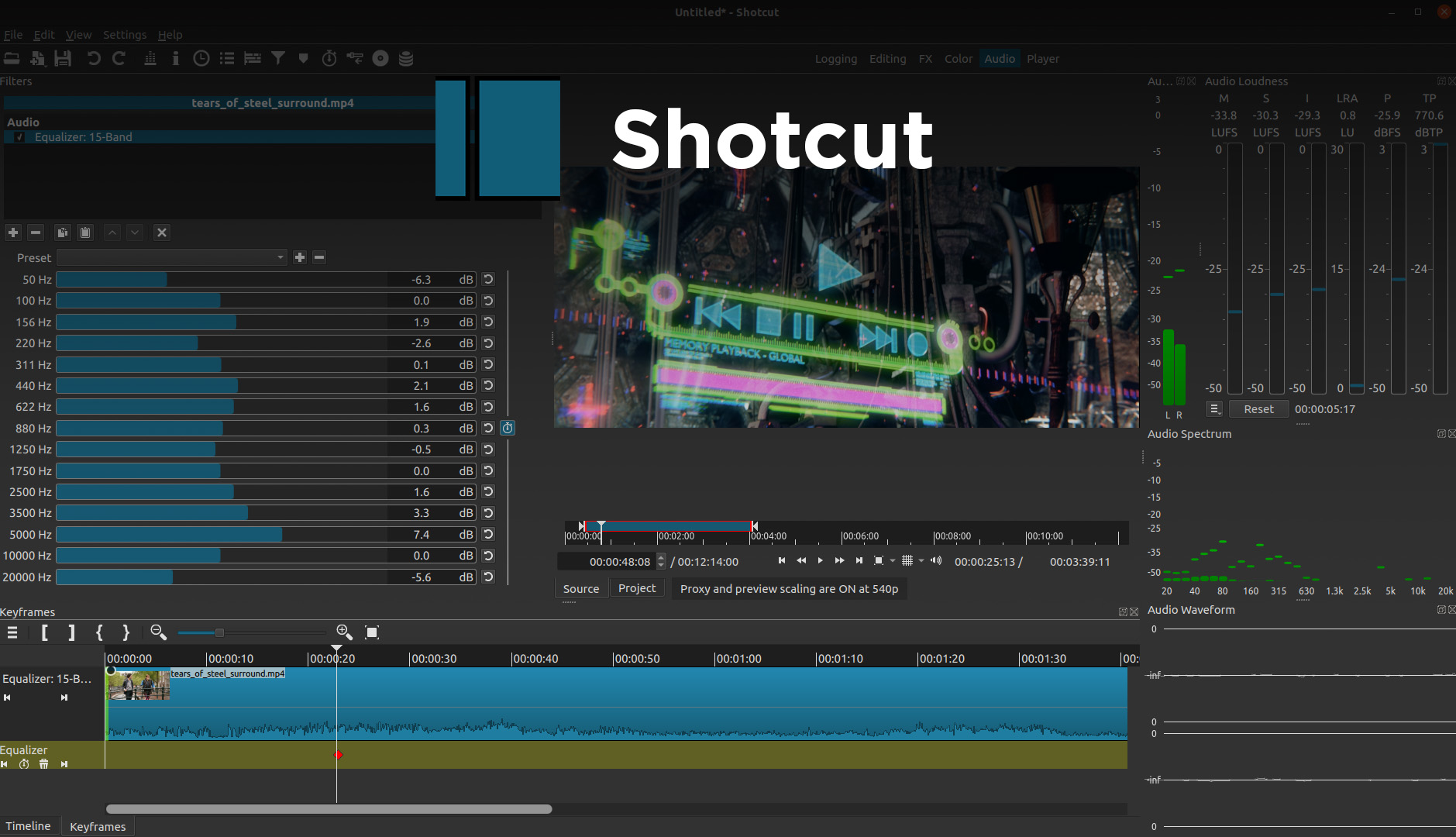
Task: Open the Markers icon in the toolbar
Action: [304, 58]
